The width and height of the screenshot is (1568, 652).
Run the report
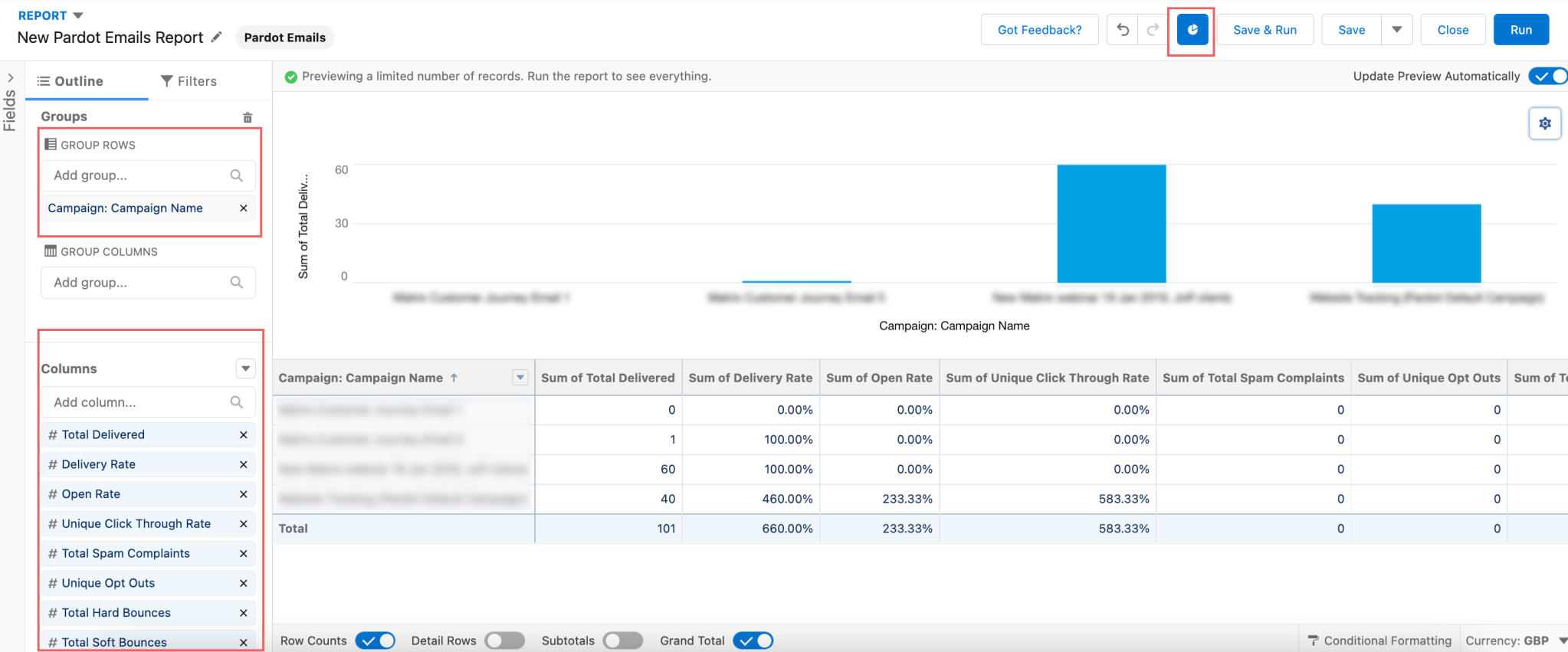coord(1521,30)
